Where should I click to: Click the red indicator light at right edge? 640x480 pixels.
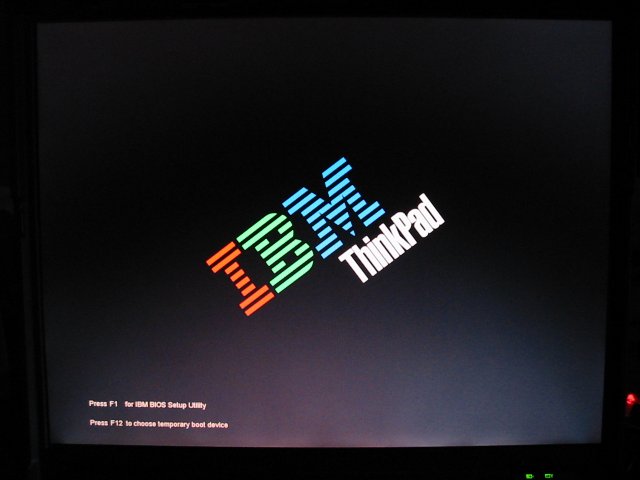point(629,401)
